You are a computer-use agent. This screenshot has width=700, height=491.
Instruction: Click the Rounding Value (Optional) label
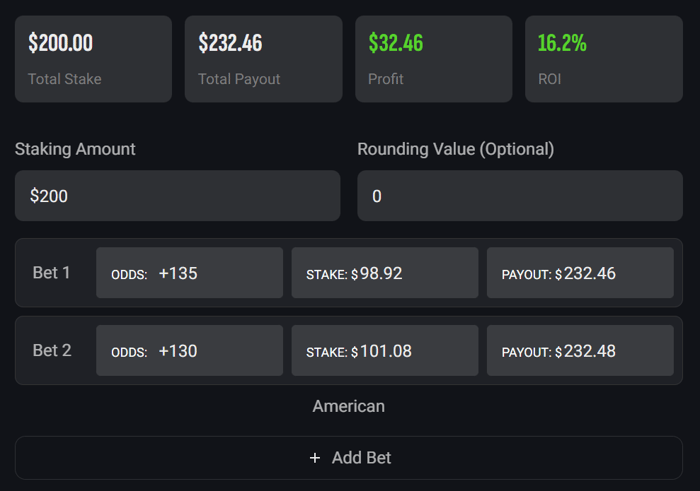pos(455,149)
